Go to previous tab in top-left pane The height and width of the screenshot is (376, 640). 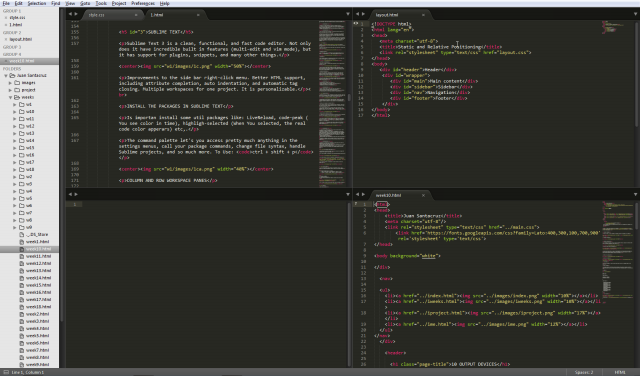point(70,14)
